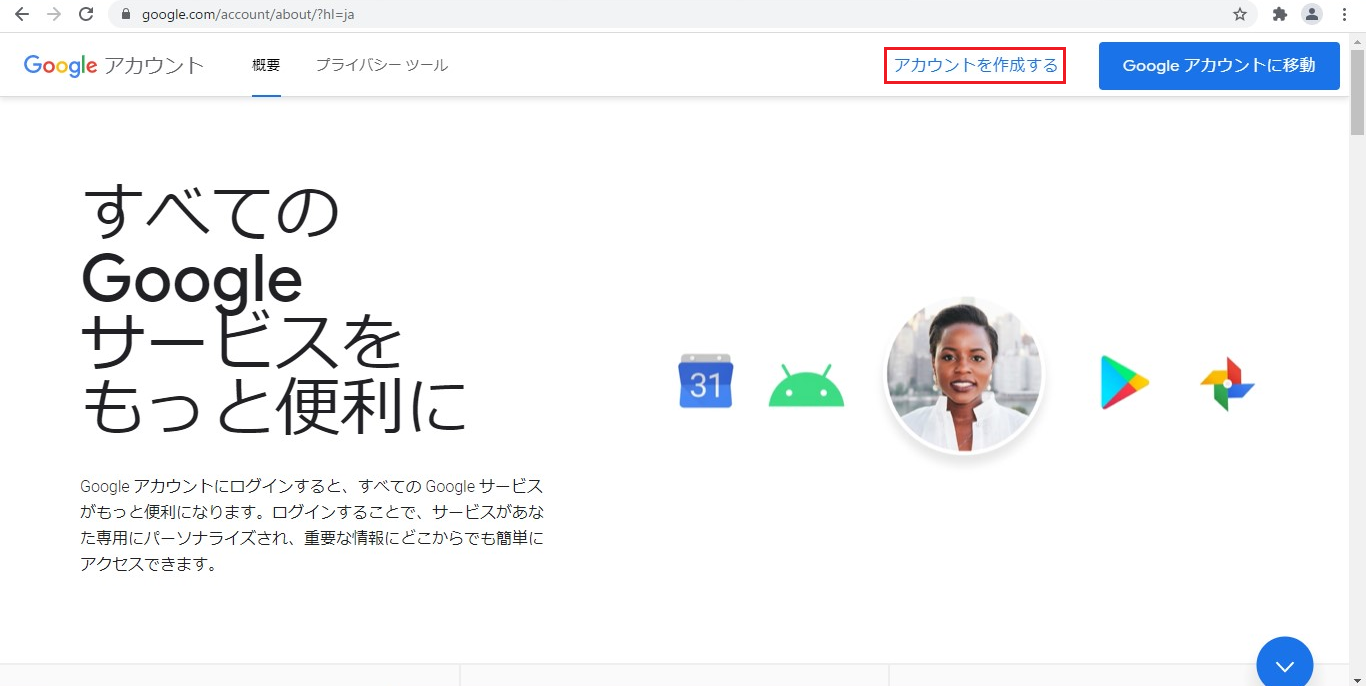The image size is (1366, 686).
Task: Open the Chrome profile avatar icon
Action: pos(1311,14)
